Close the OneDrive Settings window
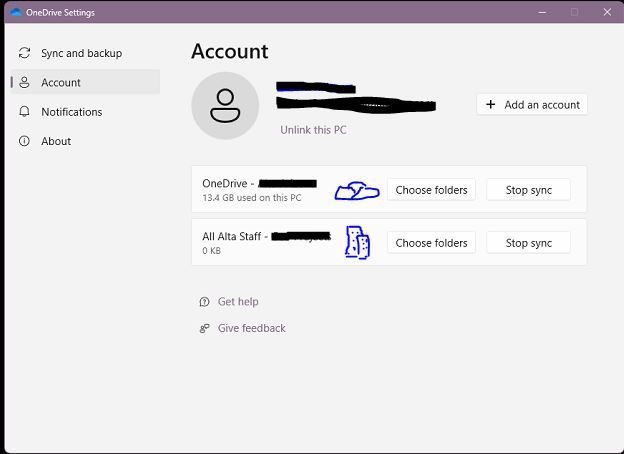624x454 pixels. [x=607, y=12]
